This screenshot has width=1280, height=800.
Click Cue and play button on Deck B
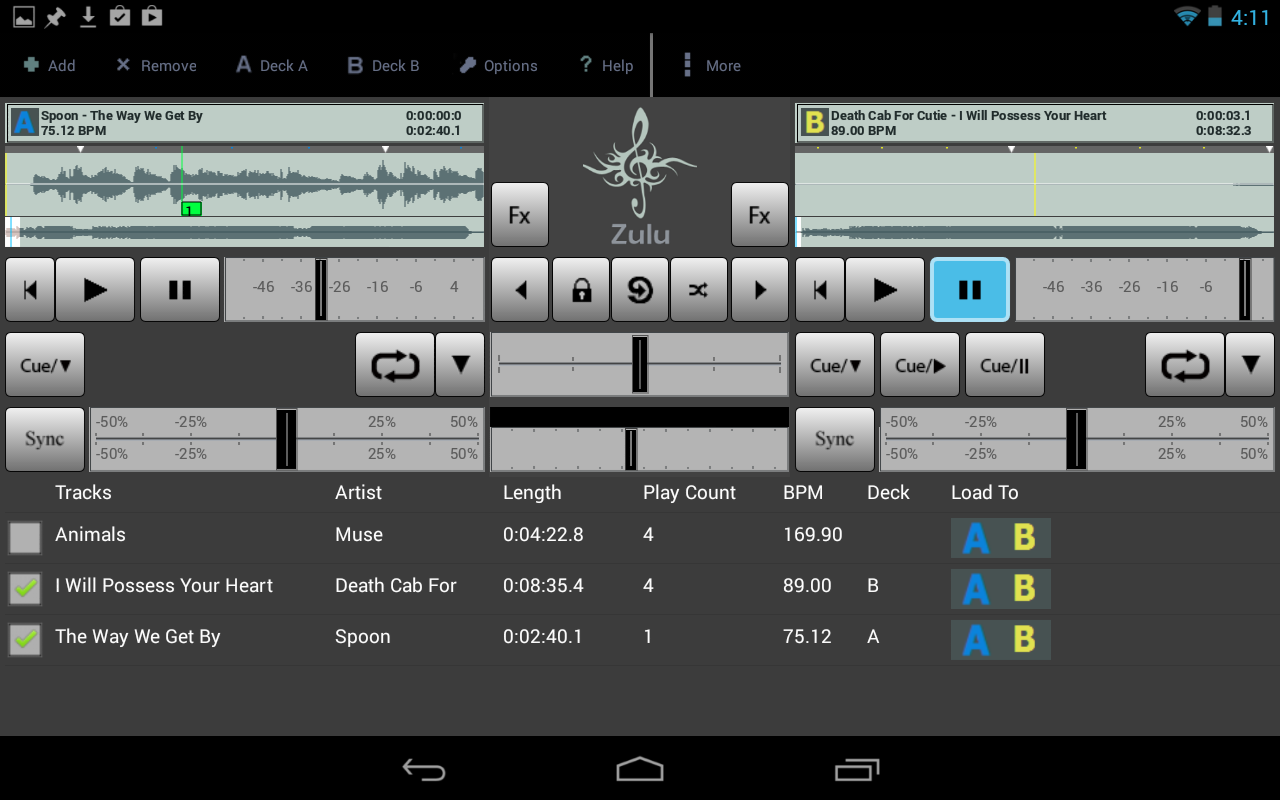(920, 365)
